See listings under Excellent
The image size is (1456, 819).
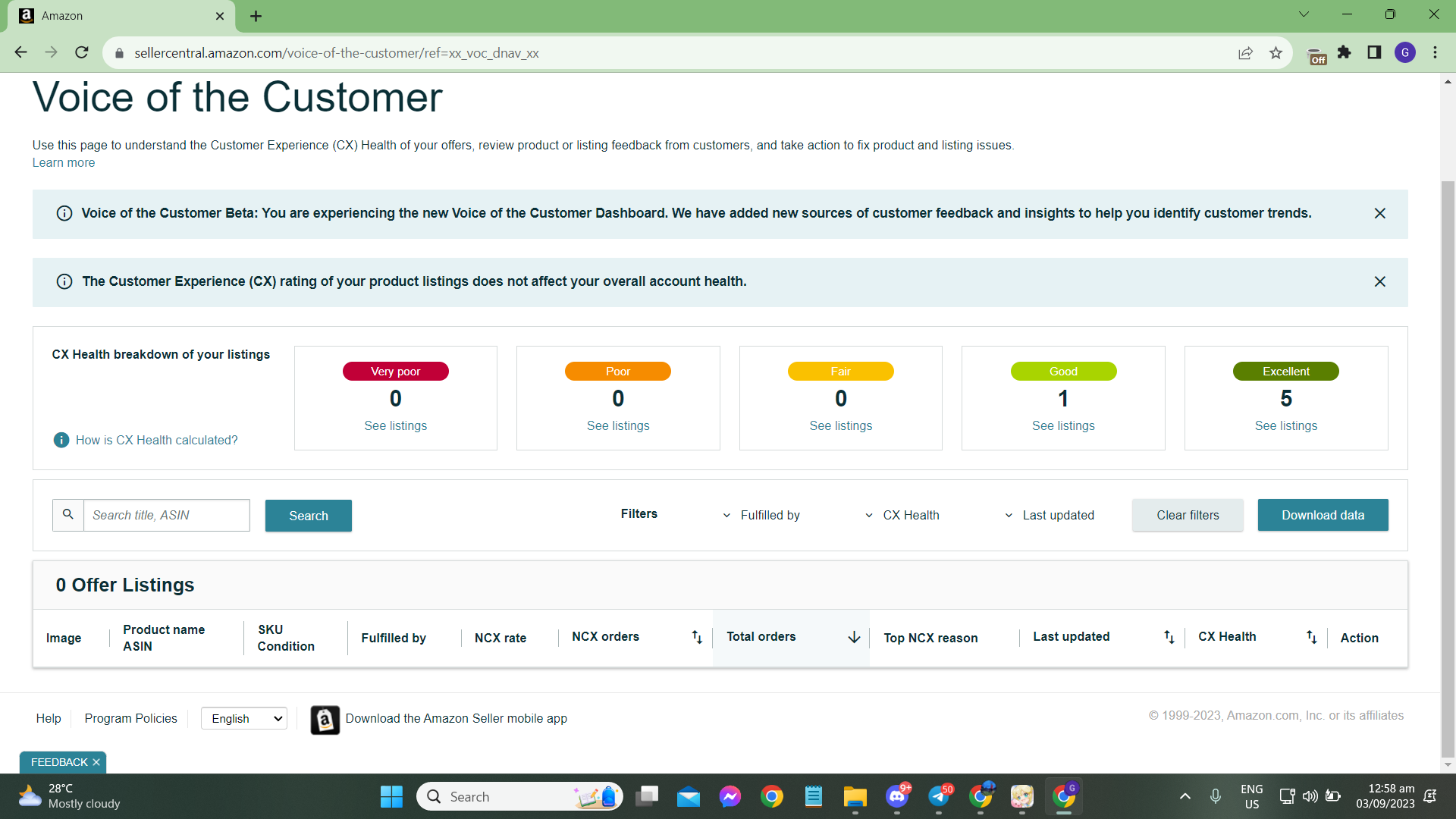(1286, 425)
